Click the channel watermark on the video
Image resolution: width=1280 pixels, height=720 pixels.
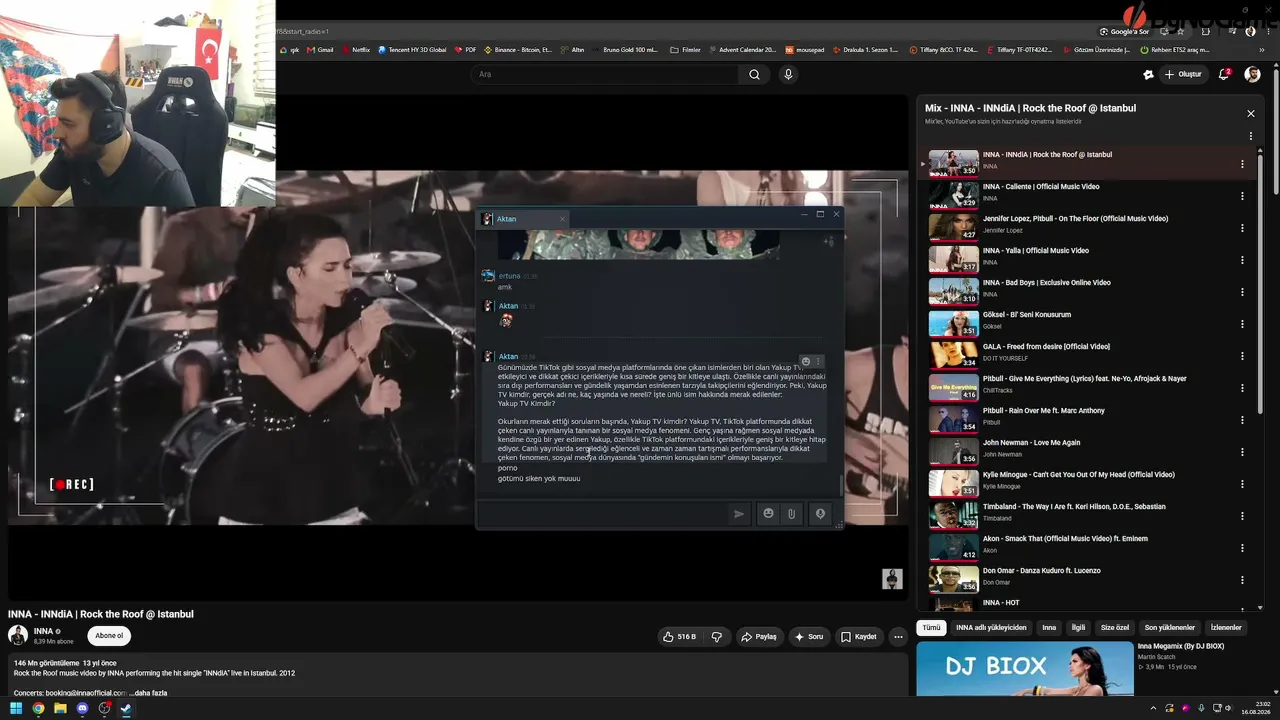[892, 579]
